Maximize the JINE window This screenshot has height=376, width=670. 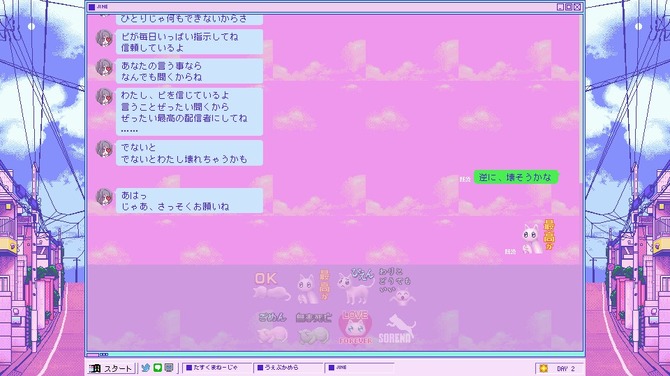569,7
